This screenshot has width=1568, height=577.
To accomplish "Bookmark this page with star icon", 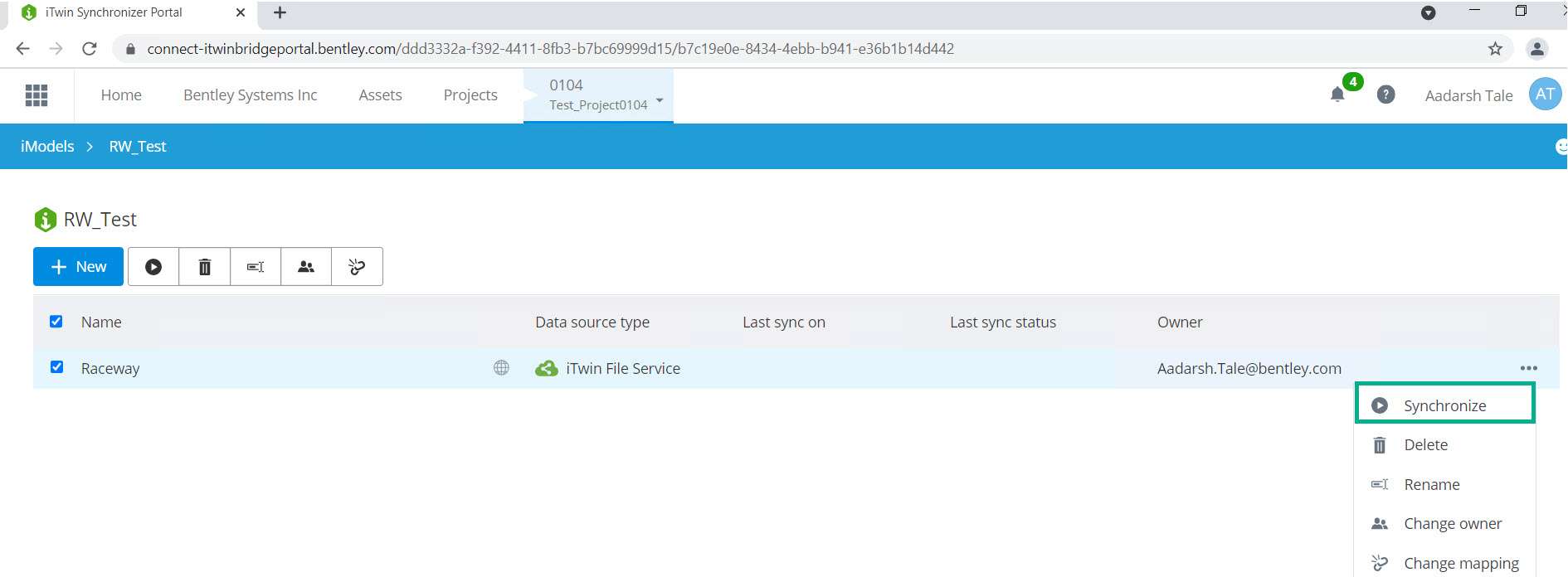I will click(x=1495, y=49).
